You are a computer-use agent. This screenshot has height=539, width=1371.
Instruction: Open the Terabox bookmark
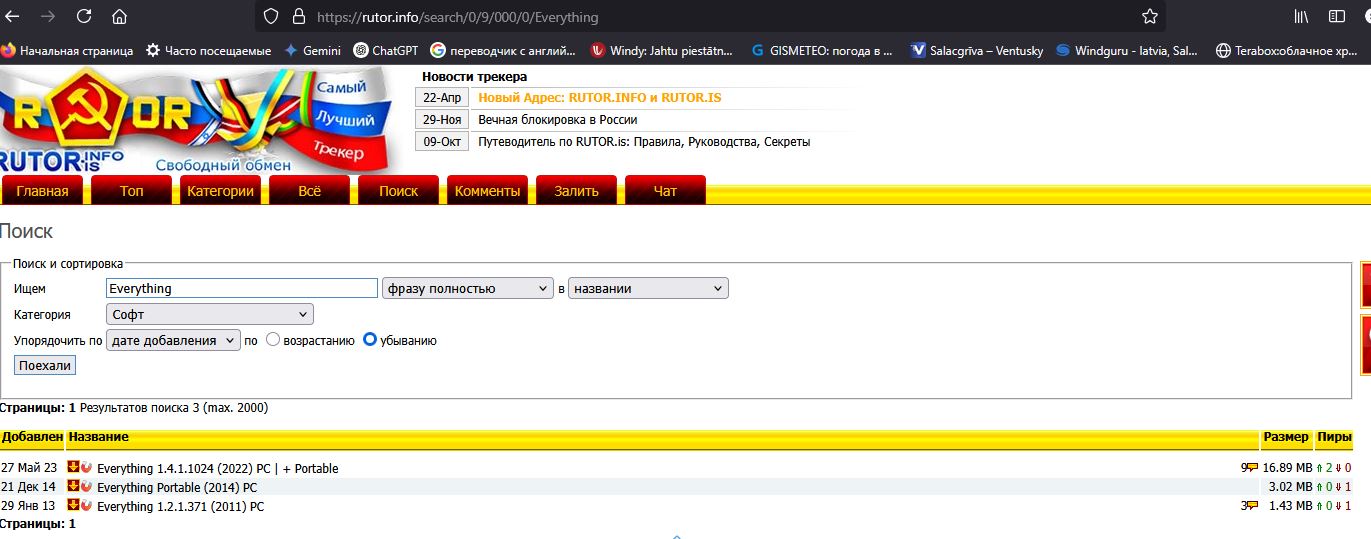(1286, 50)
